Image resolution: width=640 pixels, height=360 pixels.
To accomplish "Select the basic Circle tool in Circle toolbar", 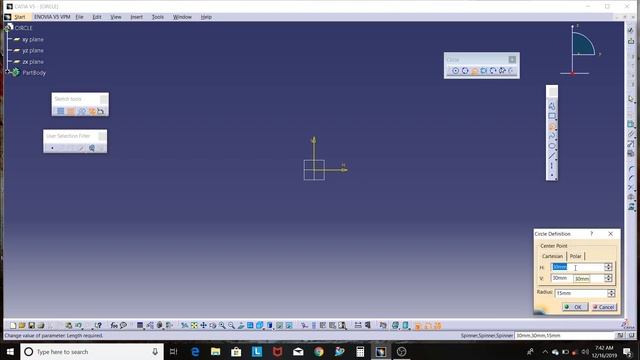I will [x=456, y=71].
